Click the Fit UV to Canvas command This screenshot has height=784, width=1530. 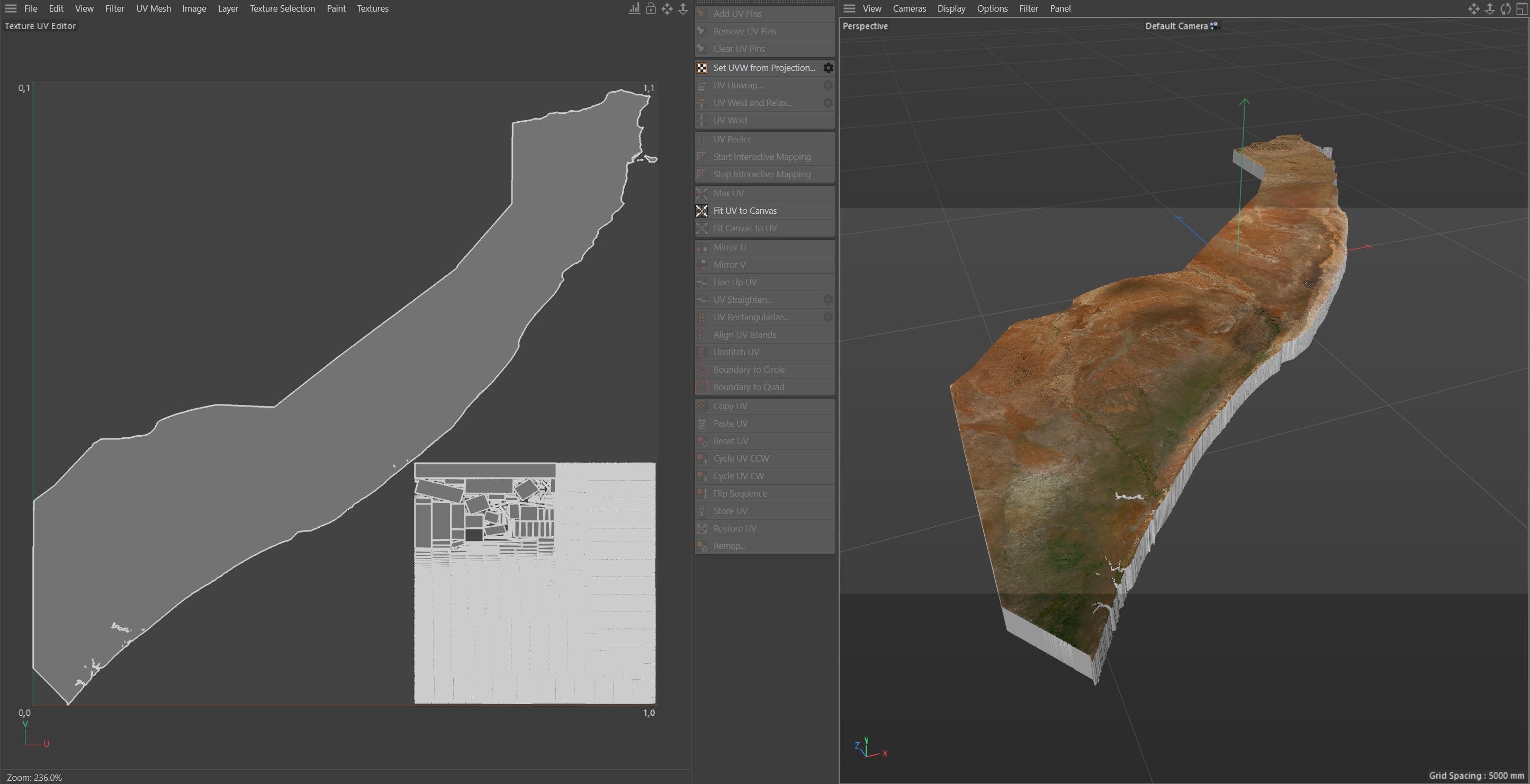[x=745, y=211]
